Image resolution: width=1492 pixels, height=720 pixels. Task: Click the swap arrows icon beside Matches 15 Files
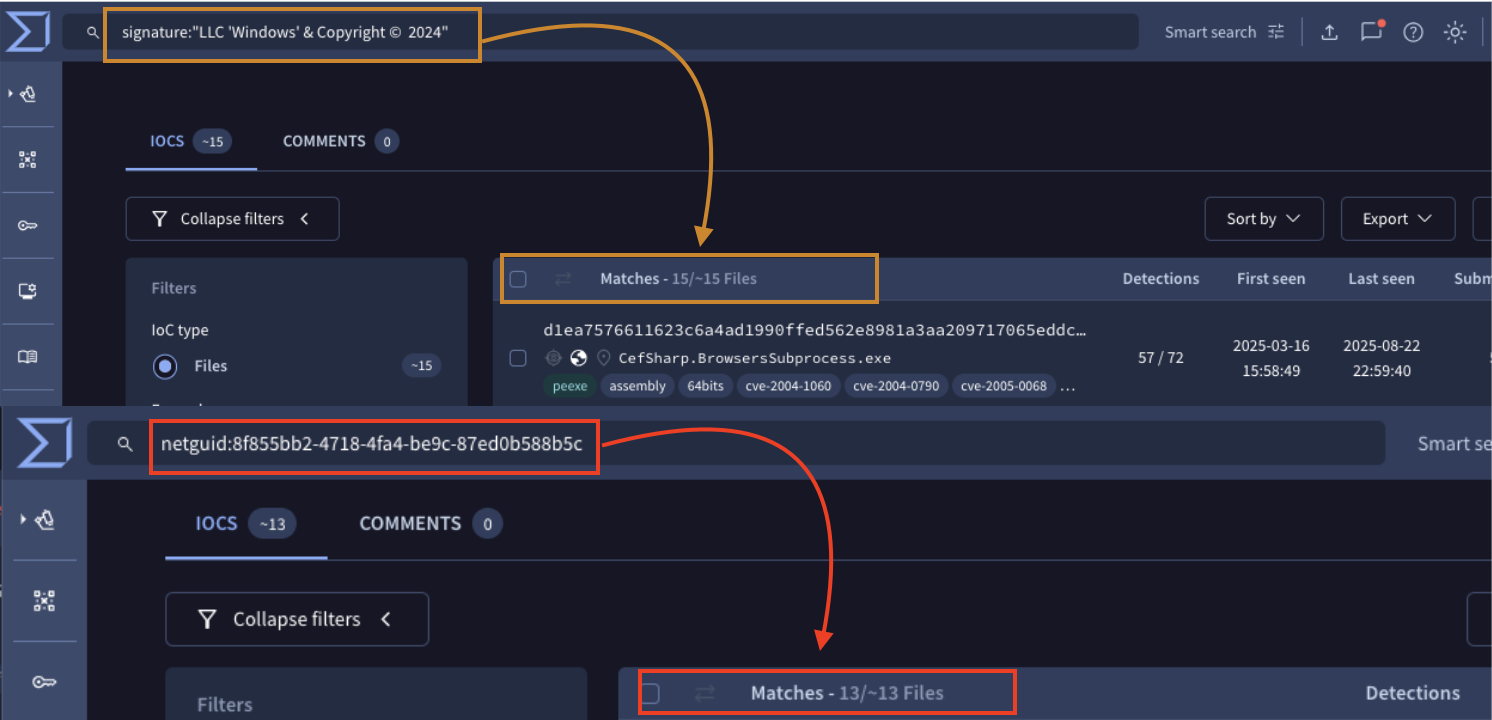click(x=563, y=279)
